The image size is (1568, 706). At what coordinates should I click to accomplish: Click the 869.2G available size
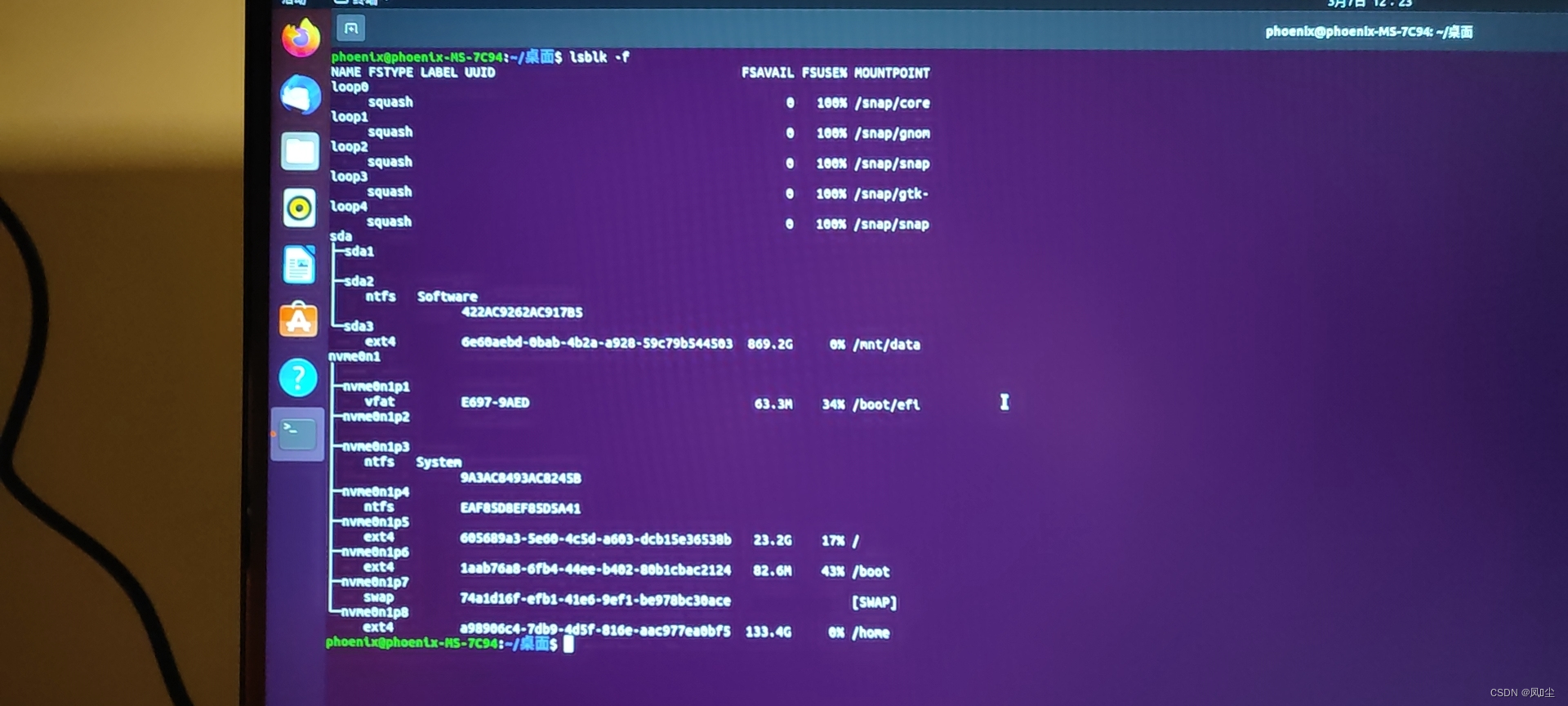(x=770, y=344)
